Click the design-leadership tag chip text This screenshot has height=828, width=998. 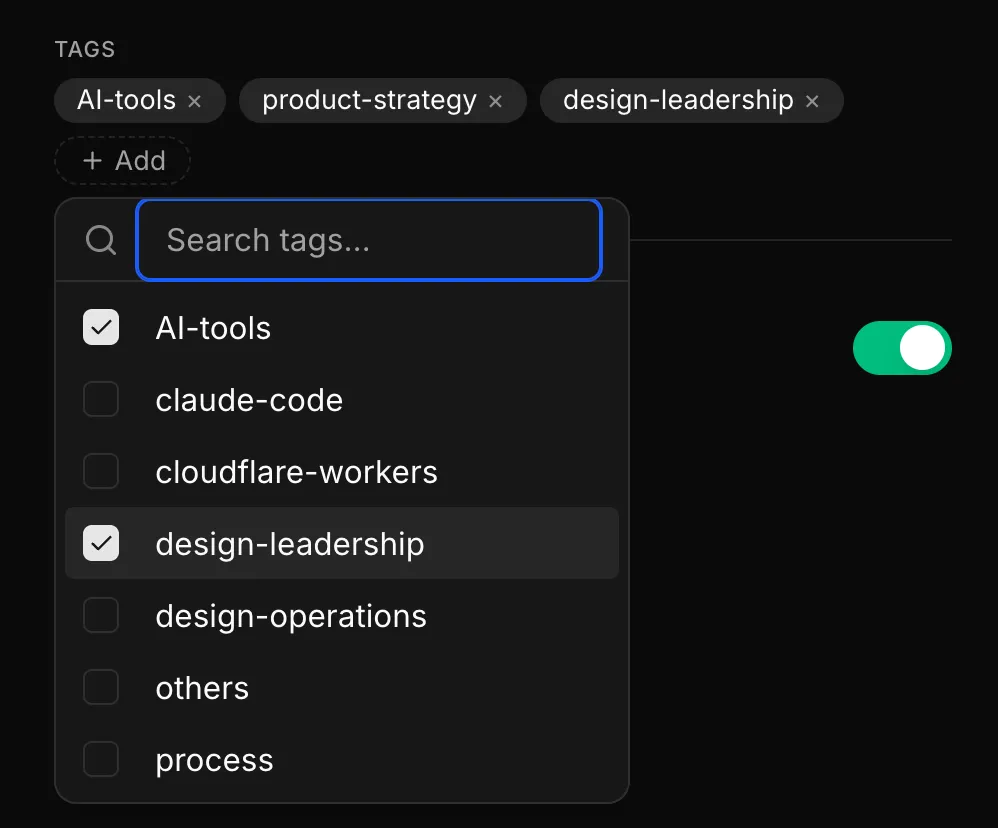(x=678, y=101)
